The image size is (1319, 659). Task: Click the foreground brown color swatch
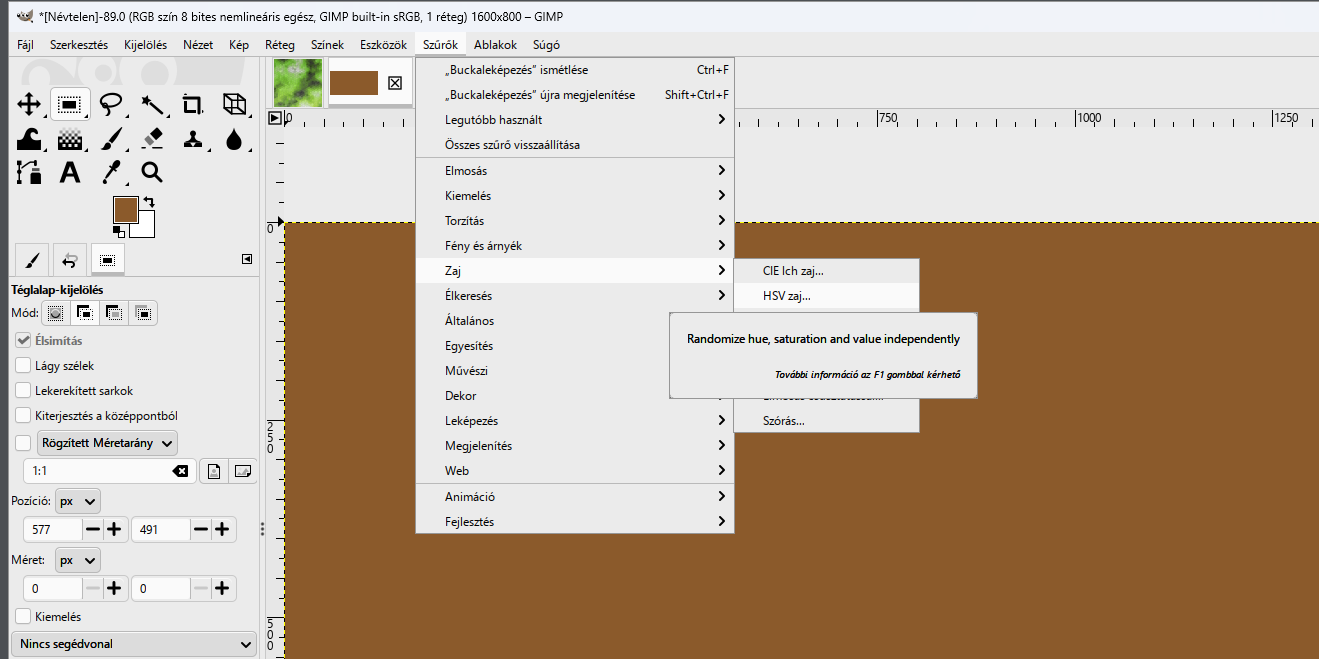125,209
